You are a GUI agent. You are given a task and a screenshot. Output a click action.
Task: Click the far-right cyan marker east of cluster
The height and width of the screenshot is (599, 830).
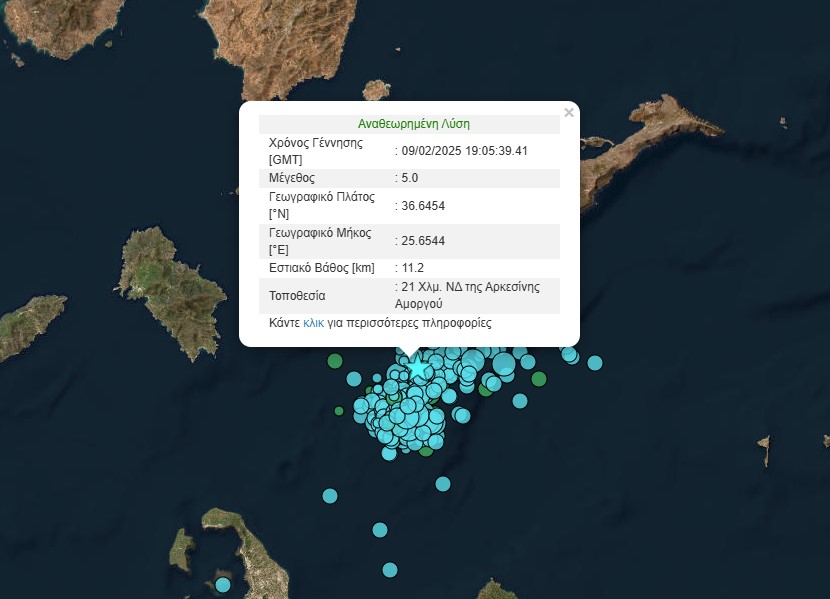pos(595,362)
